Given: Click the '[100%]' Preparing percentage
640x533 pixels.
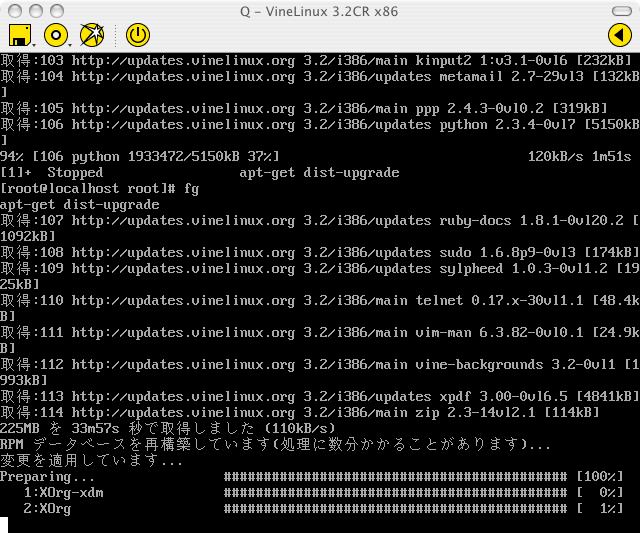Looking at the screenshot, I should click(600, 476).
